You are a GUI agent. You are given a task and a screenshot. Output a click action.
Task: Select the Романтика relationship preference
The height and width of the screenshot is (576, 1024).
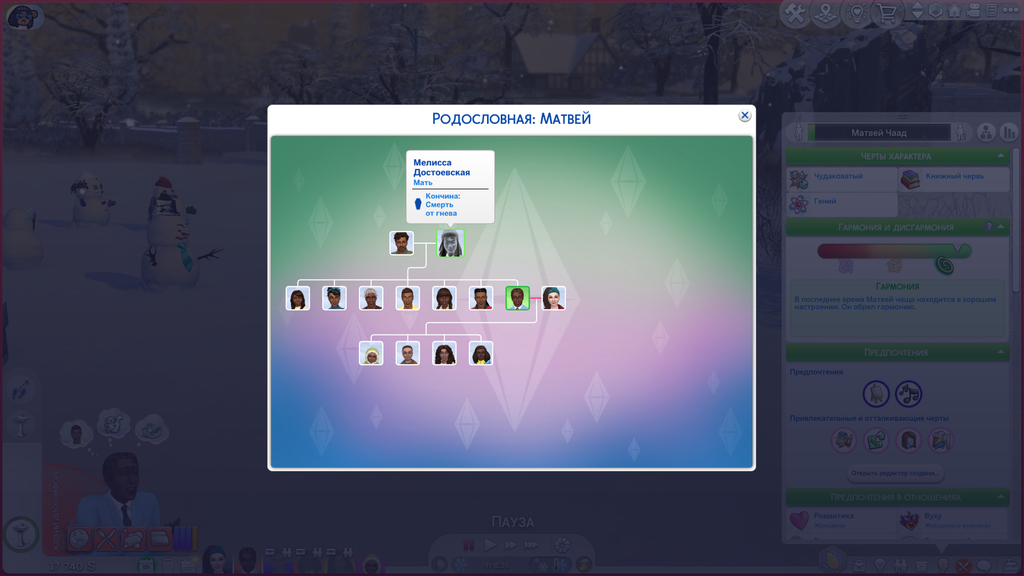click(x=842, y=520)
